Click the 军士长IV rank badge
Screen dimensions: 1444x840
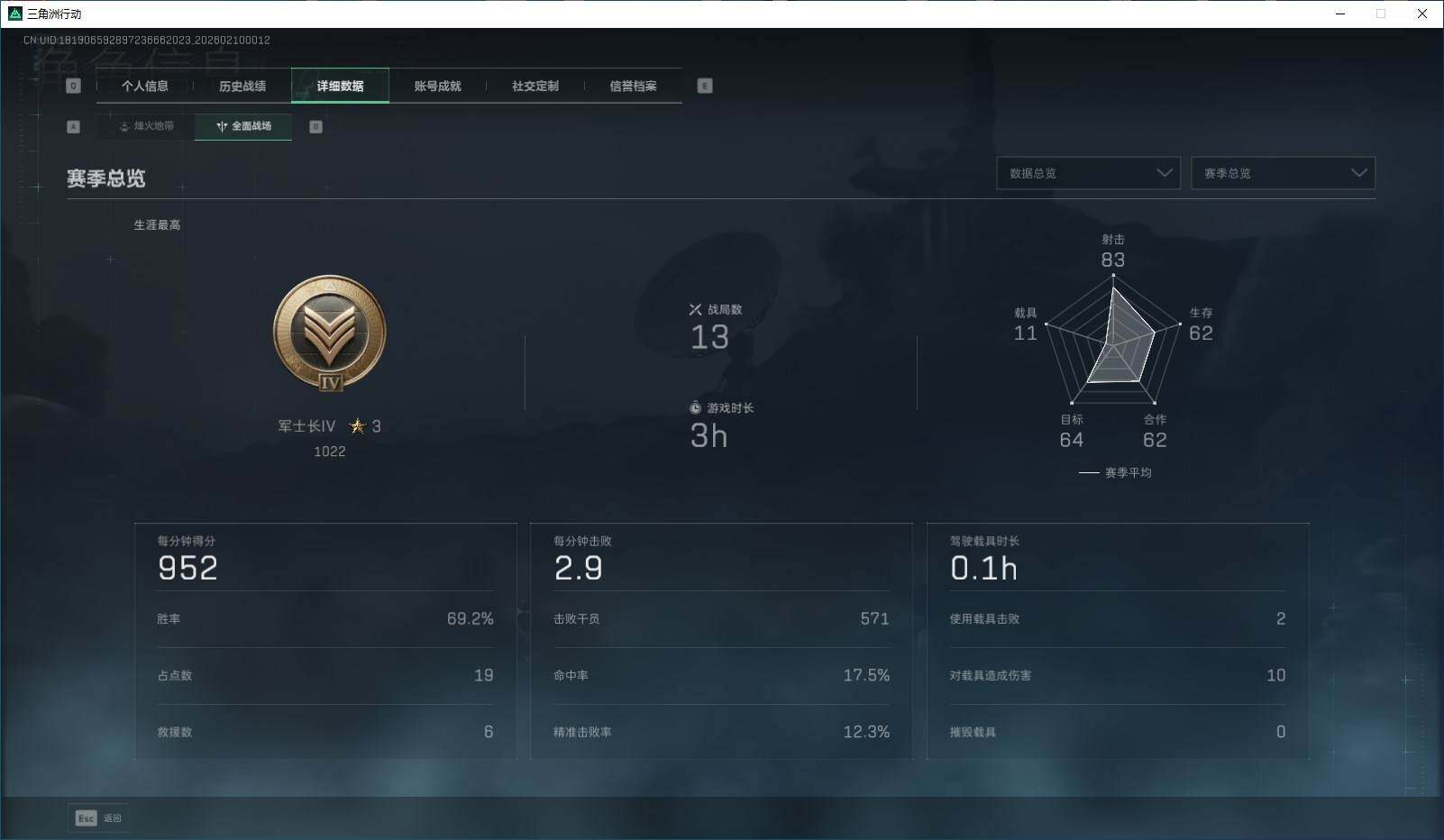coord(330,334)
